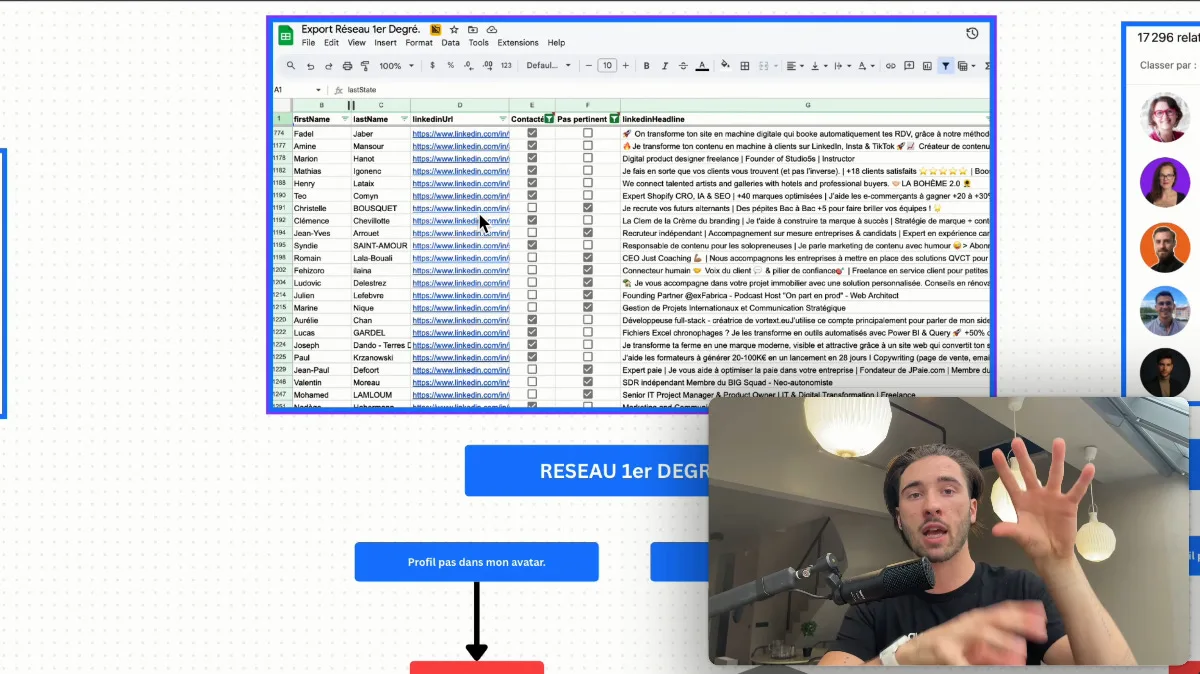This screenshot has width=1200, height=674.
Task: Open filter menu on lastName column
Action: coord(404,119)
